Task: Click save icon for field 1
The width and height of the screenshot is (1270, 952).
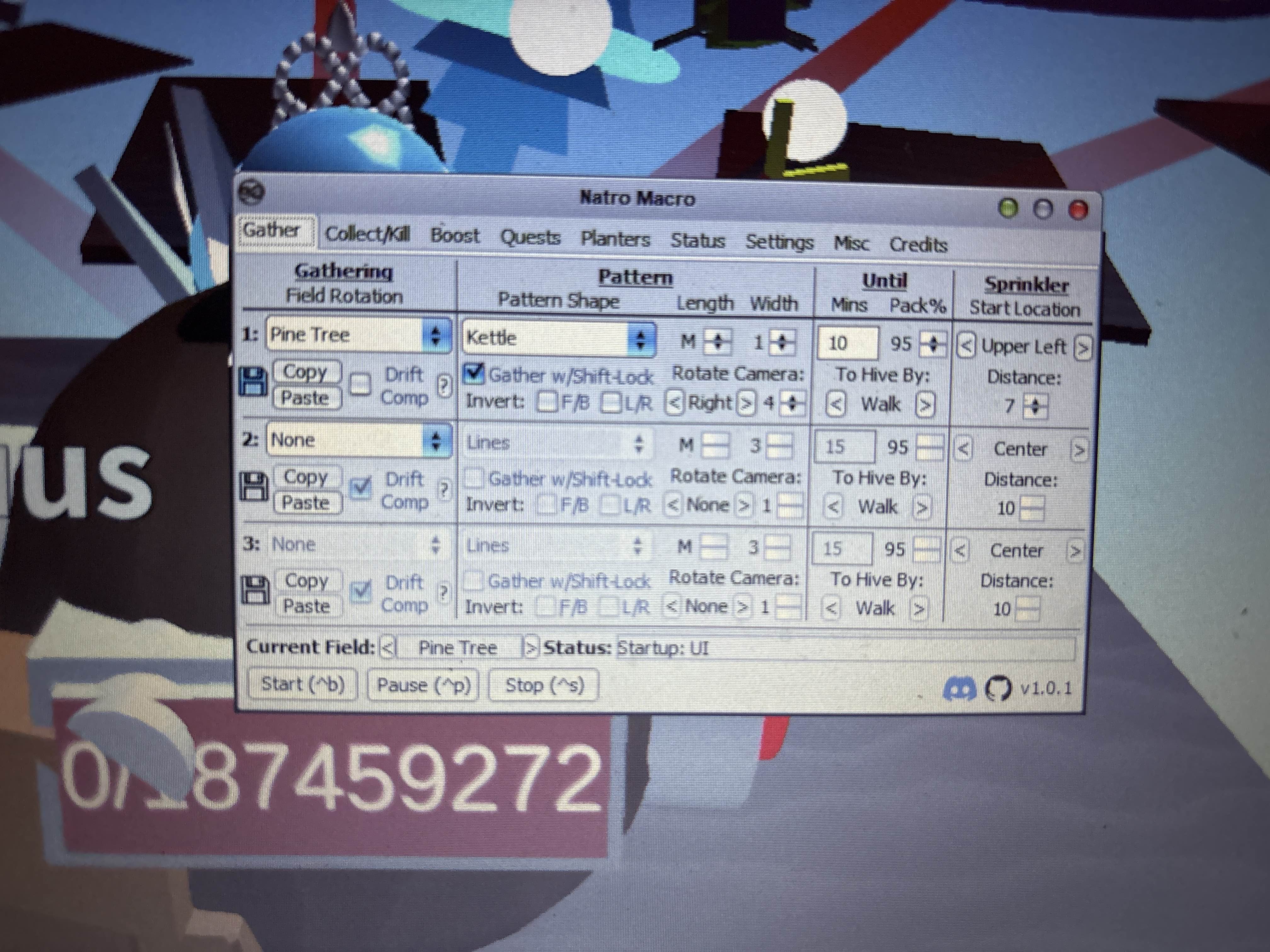Action: click(x=253, y=382)
